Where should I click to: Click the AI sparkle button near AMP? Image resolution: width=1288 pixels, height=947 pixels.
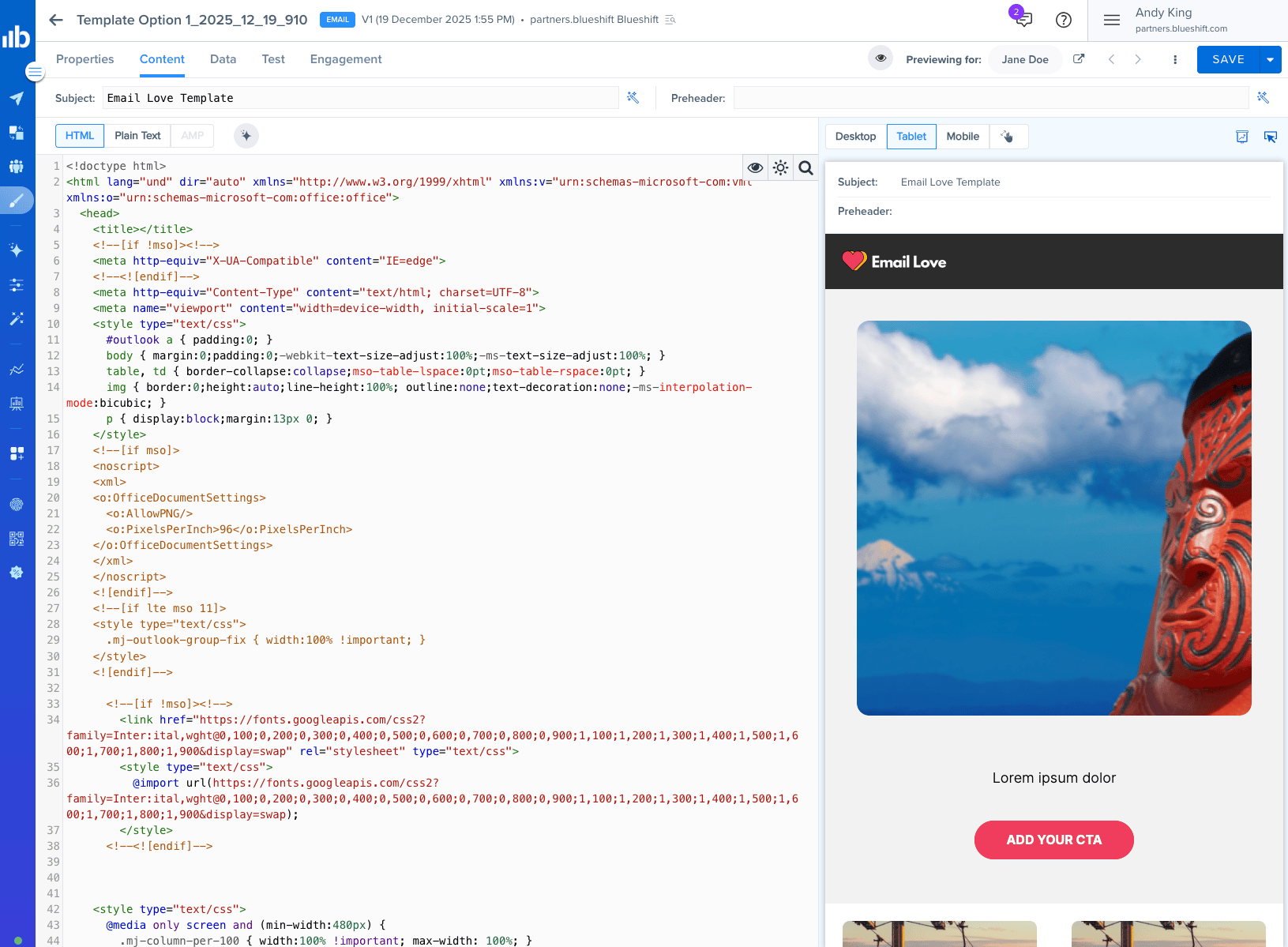[x=246, y=136]
